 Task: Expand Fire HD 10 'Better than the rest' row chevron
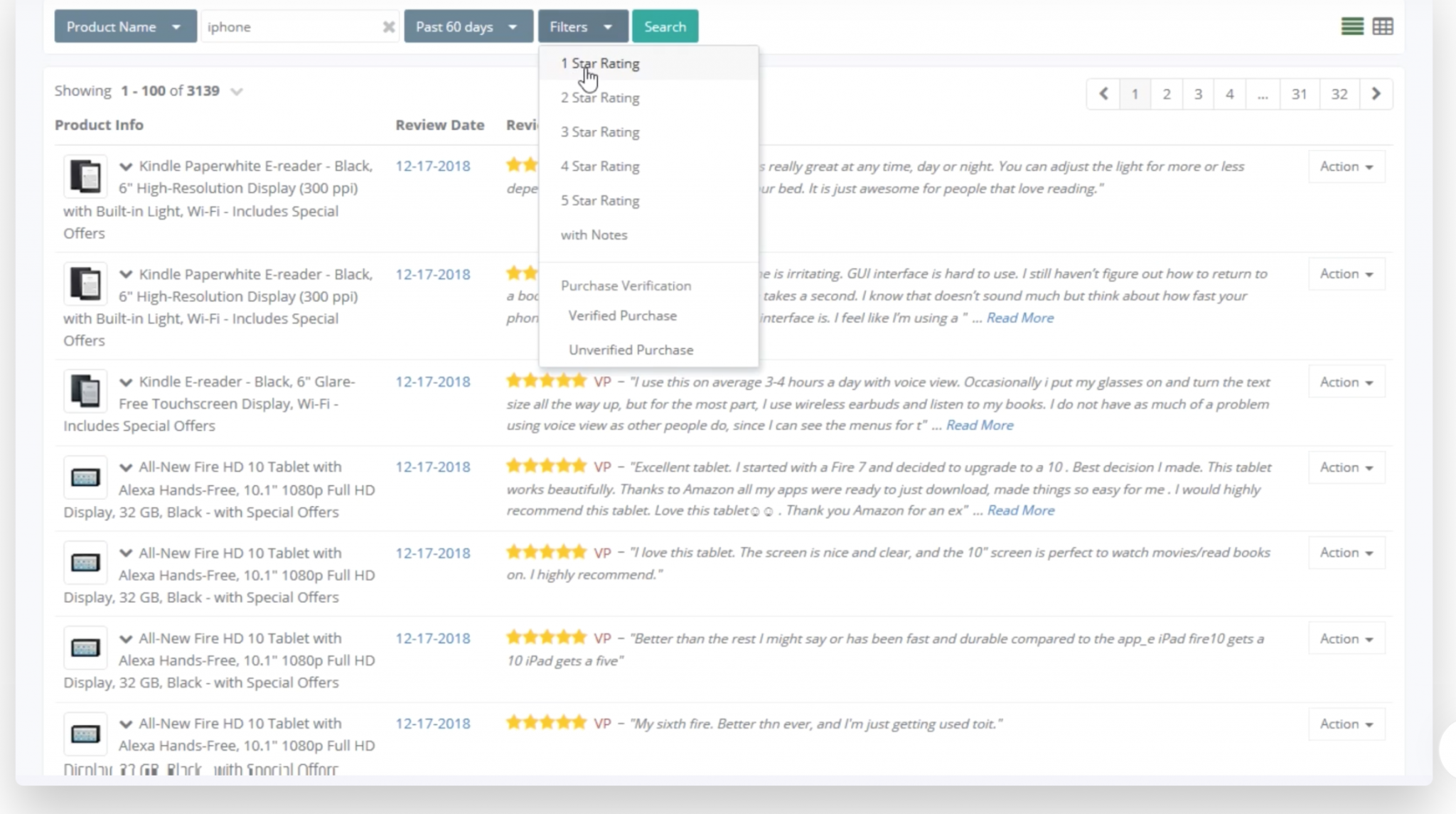pos(126,638)
